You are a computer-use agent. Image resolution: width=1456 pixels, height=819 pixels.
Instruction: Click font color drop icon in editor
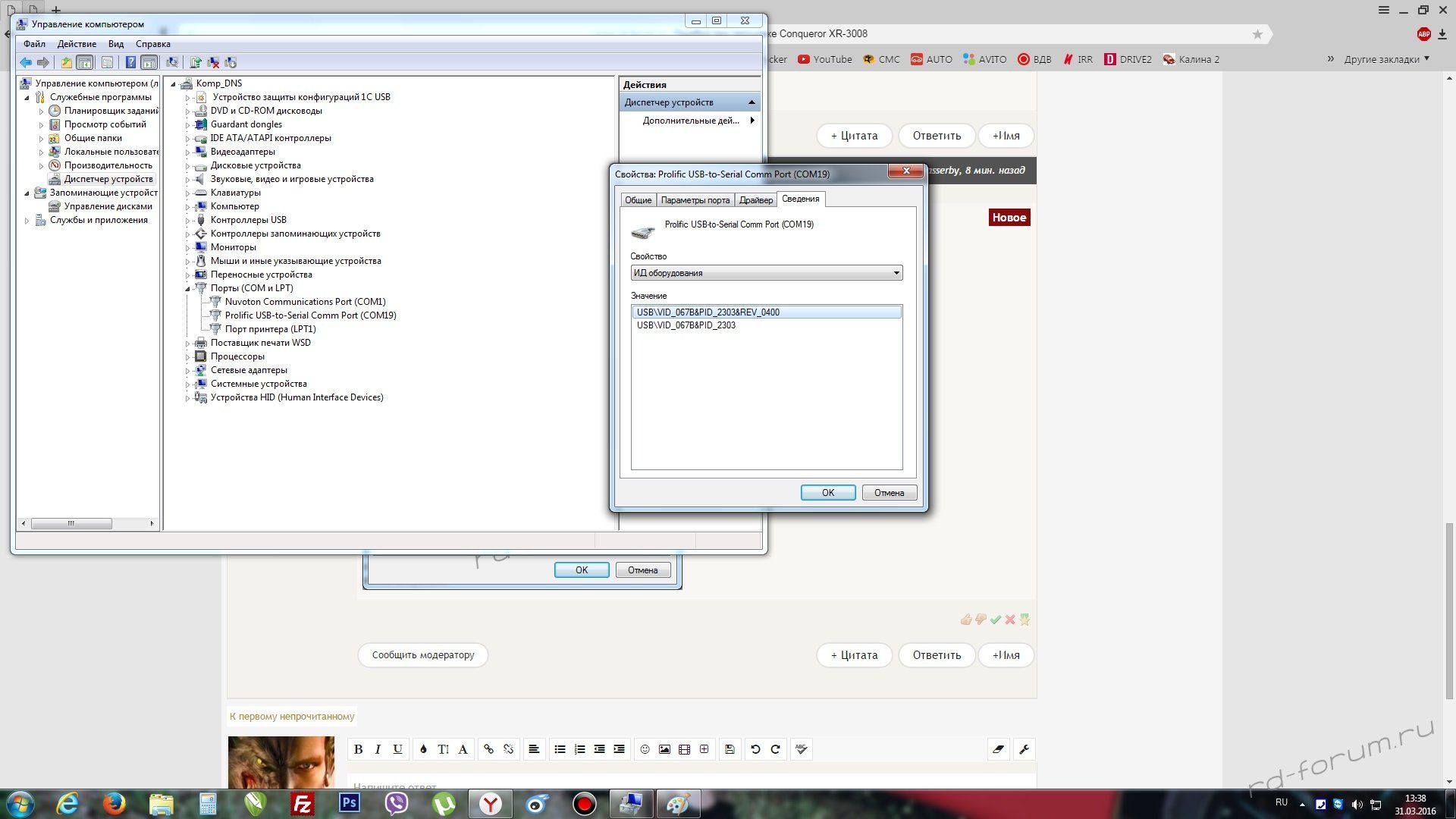423,749
